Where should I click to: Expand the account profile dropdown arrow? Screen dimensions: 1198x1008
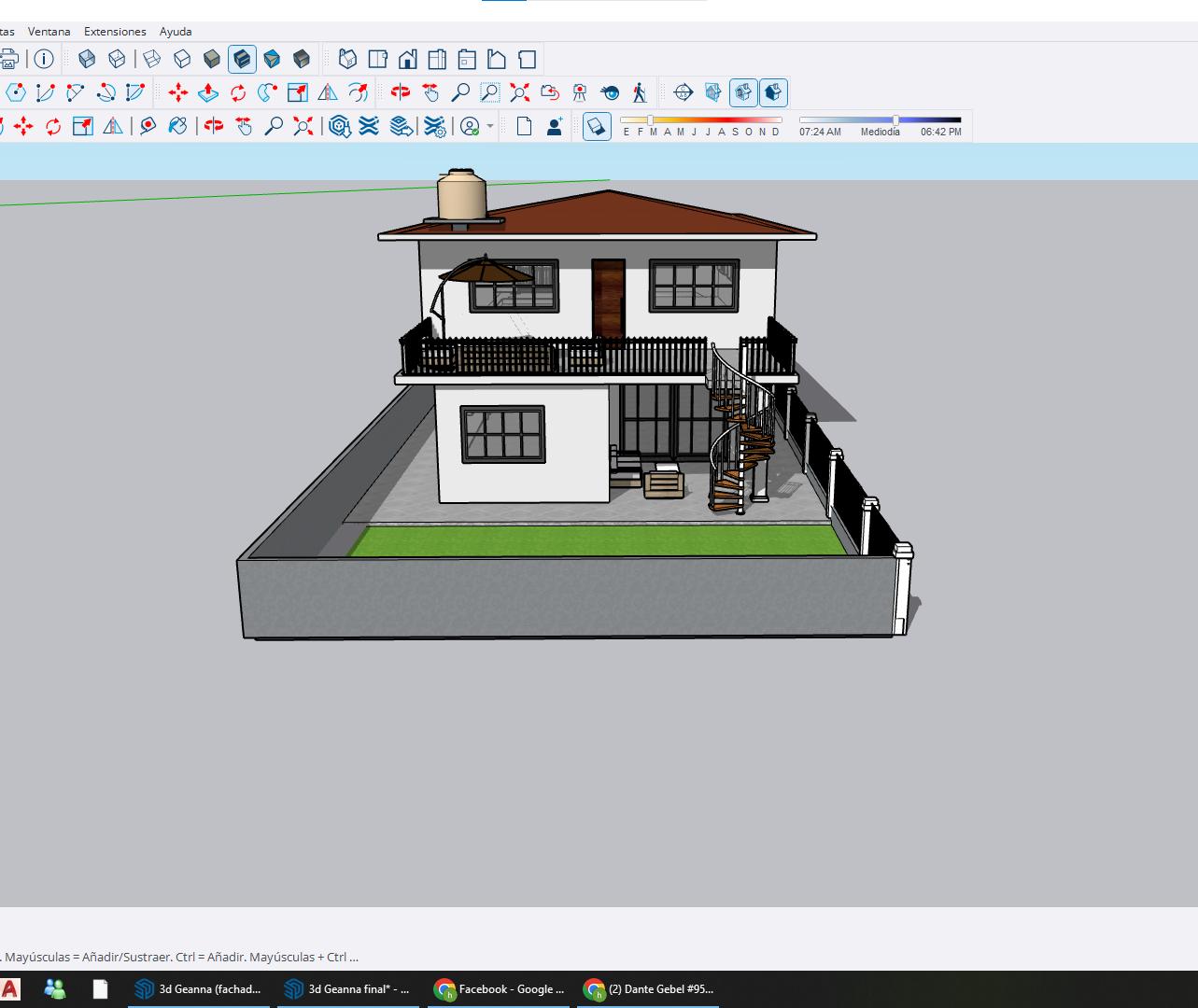(490, 126)
